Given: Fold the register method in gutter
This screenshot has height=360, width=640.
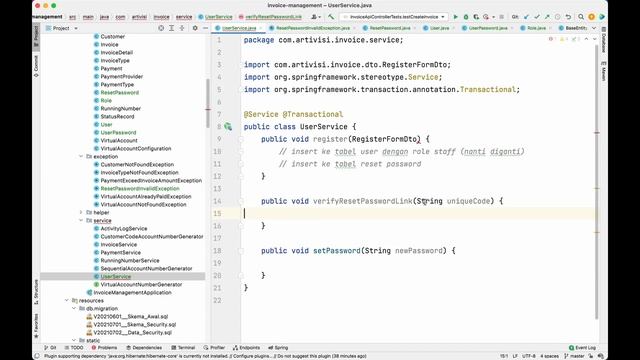Looking at the screenshot, I should pos(241,139).
